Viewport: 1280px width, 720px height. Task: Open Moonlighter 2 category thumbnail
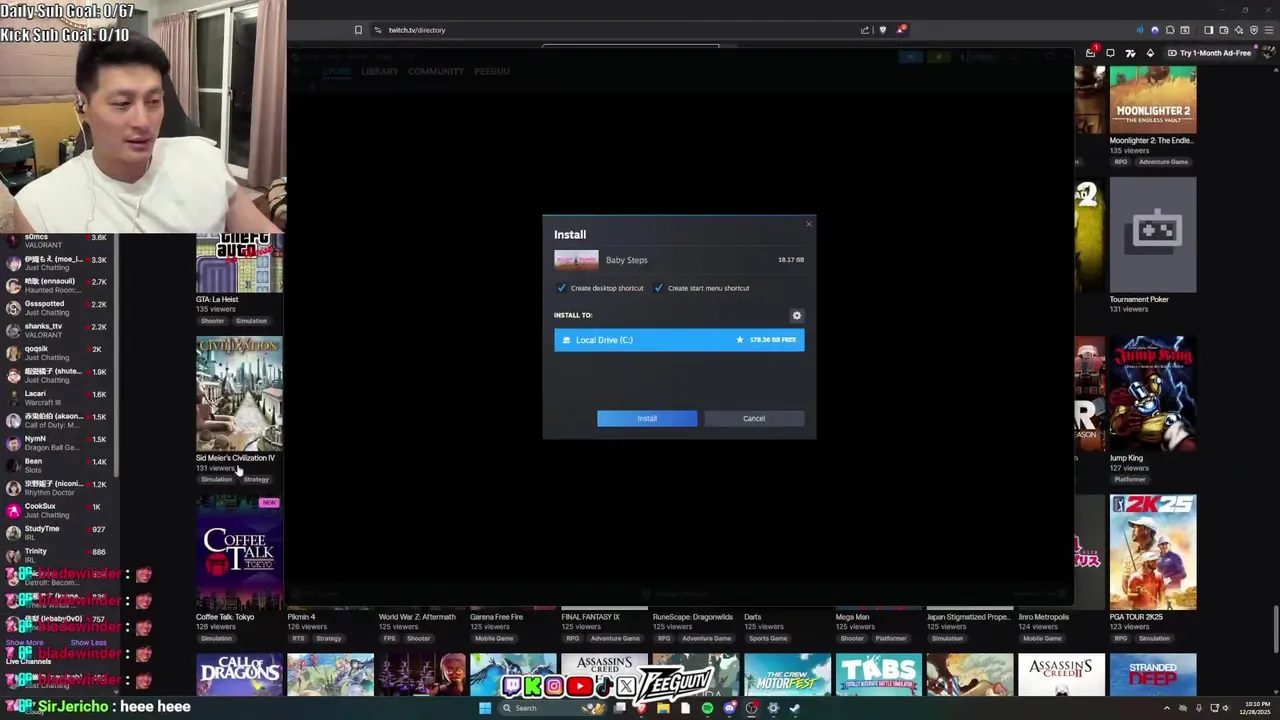[1152, 99]
